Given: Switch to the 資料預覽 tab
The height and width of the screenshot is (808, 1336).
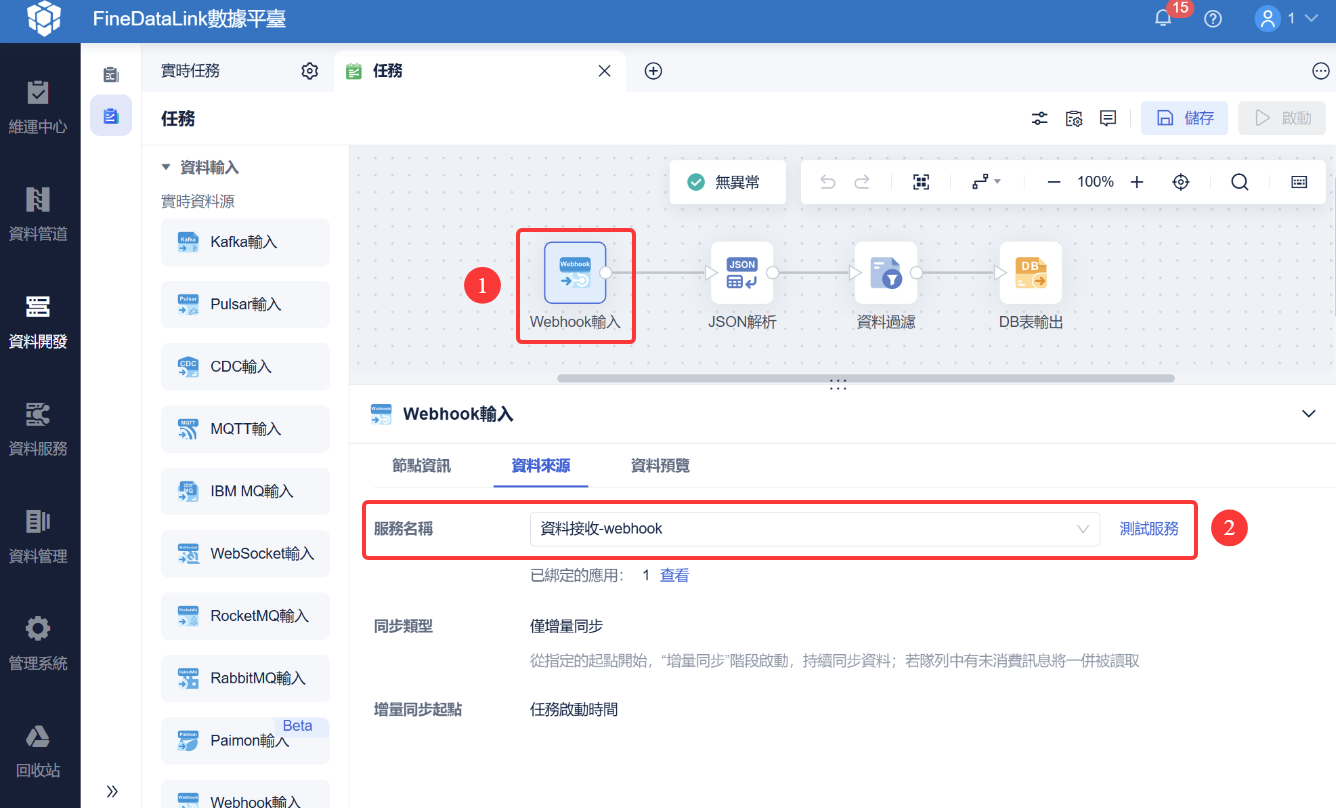Looking at the screenshot, I should tap(660, 466).
